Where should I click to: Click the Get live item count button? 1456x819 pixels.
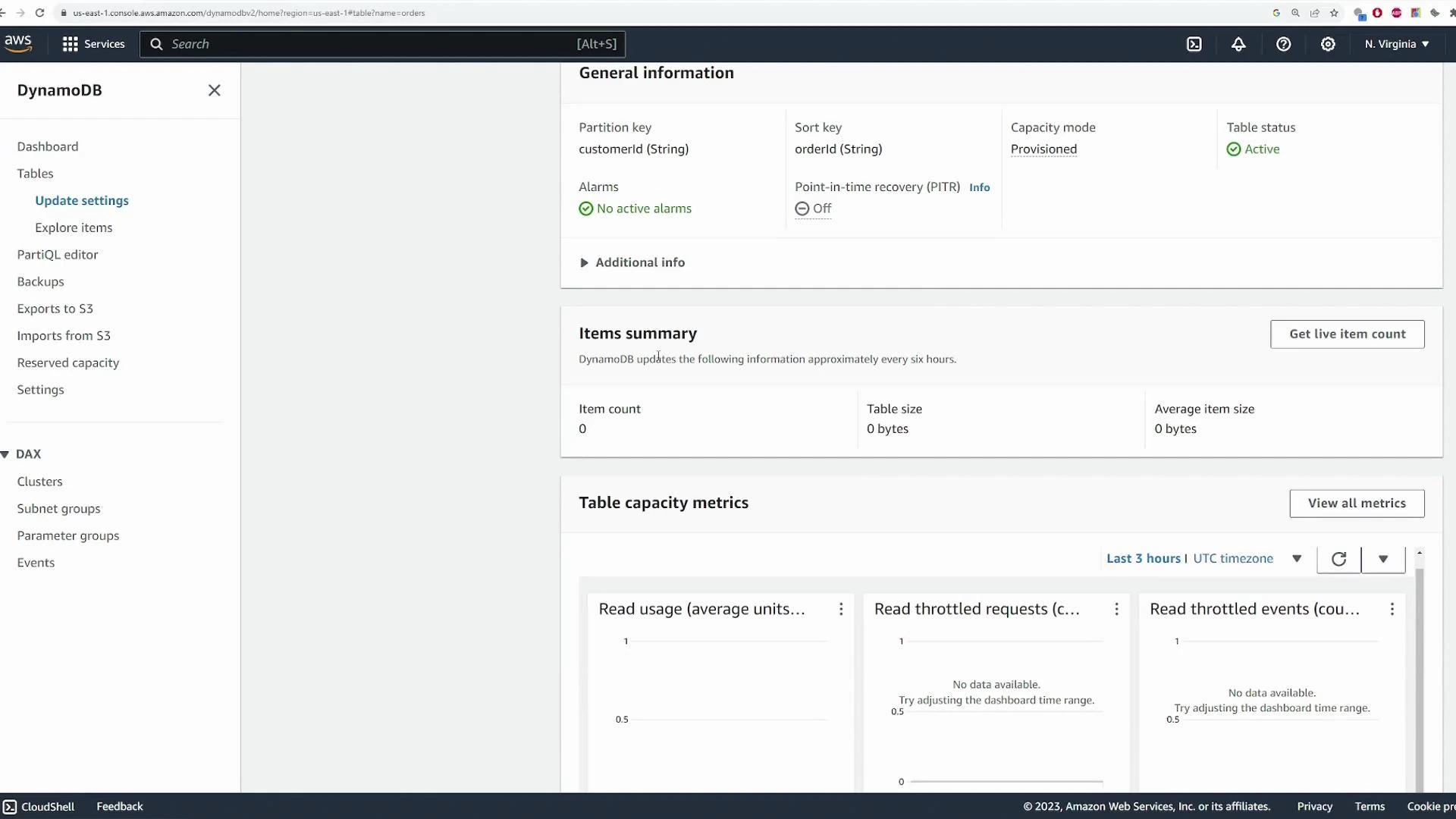click(x=1347, y=334)
